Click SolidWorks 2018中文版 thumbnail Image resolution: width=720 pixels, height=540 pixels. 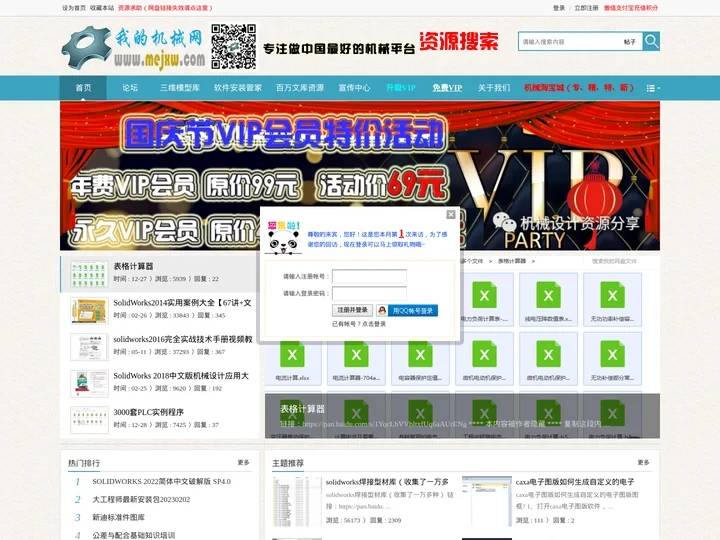click(x=89, y=383)
